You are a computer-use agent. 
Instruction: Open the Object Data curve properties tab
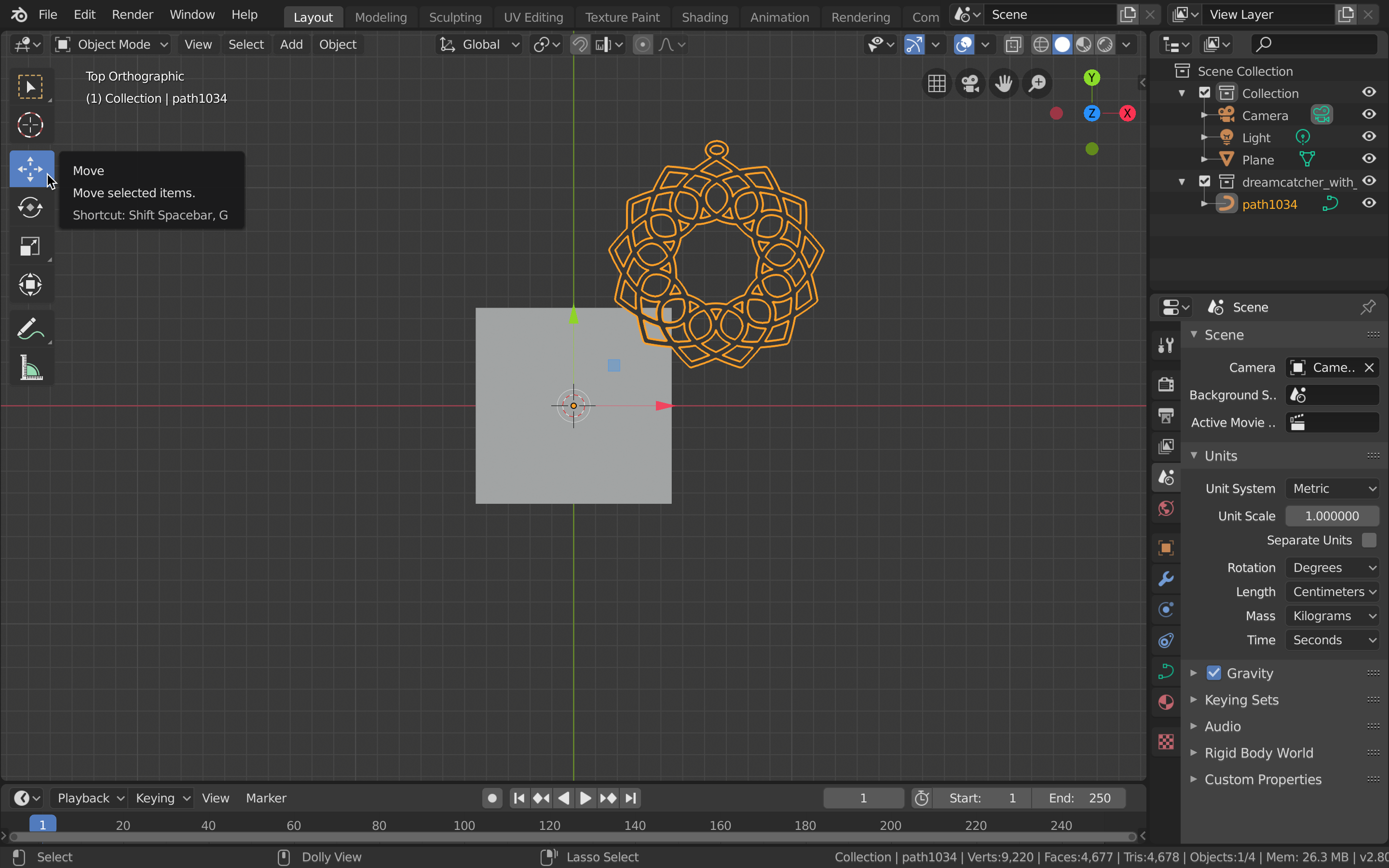coord(1166,671)
